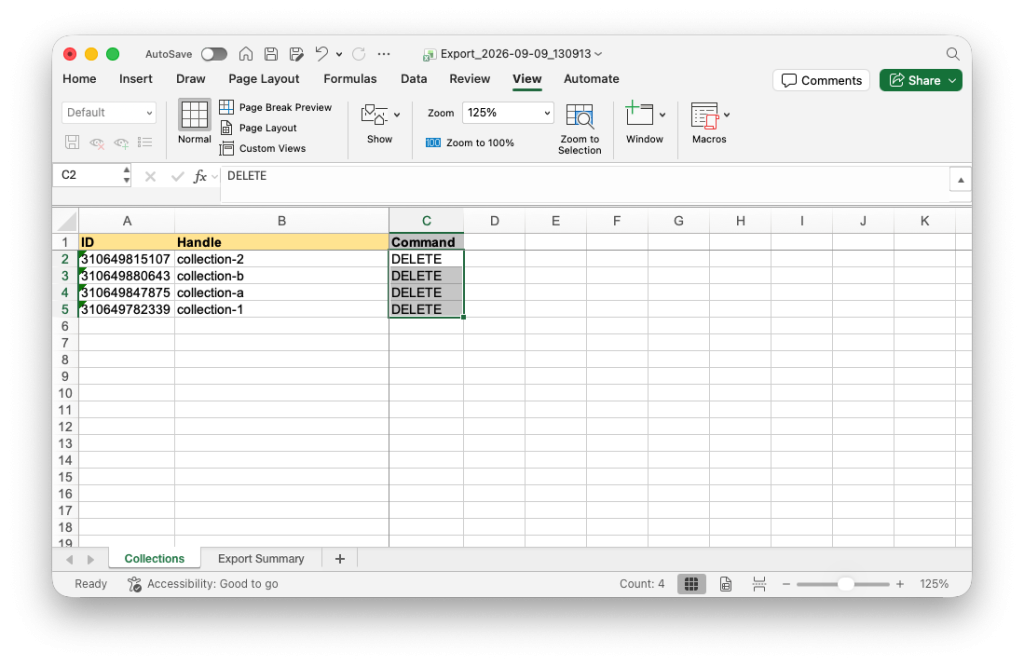Open the Page Layout ribbon tab
Viewport: 1024px width, 666px height.
pos(264,78)
